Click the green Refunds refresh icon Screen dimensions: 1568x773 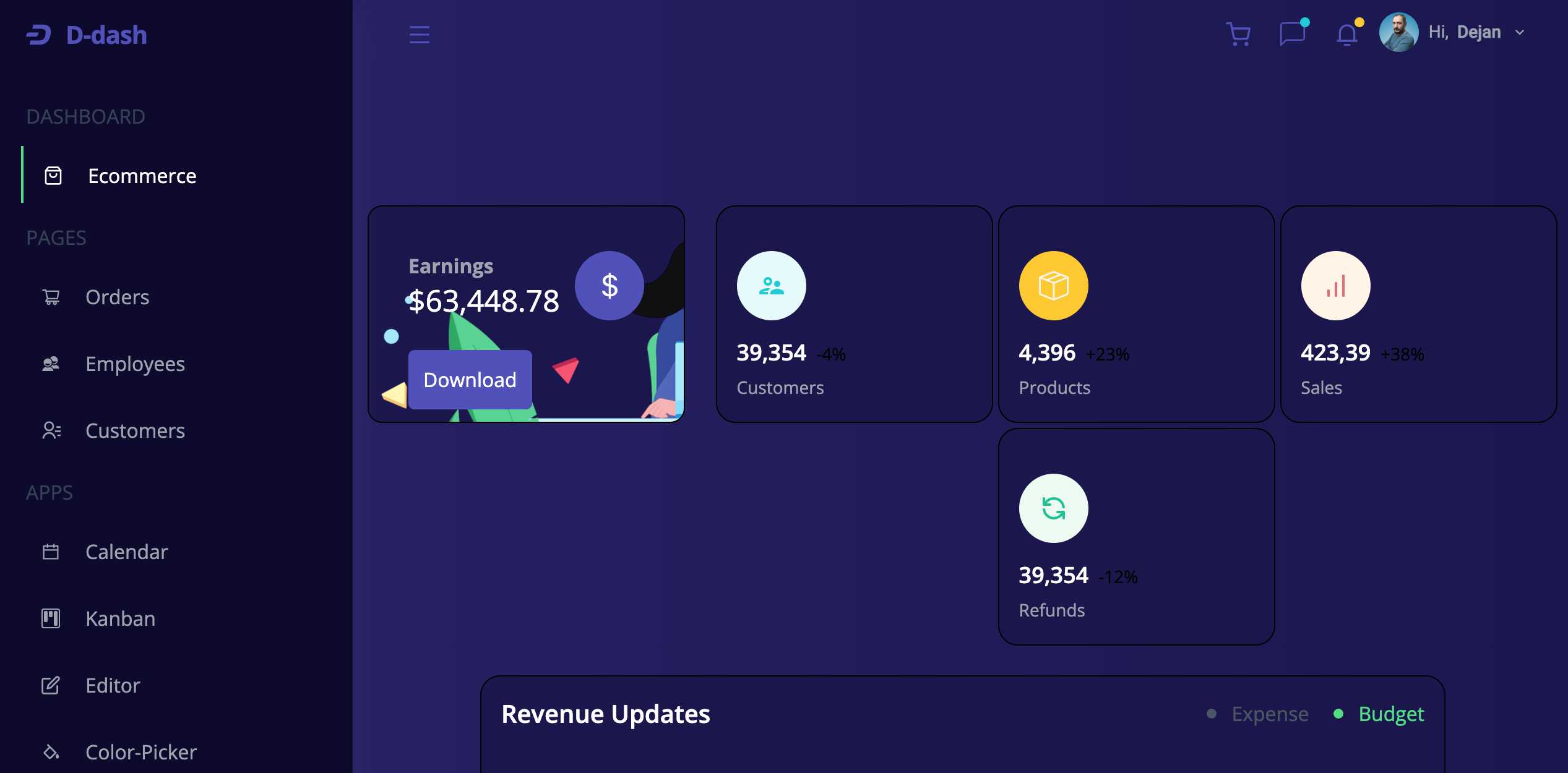pyautogui.click(x=1053, y=507)
